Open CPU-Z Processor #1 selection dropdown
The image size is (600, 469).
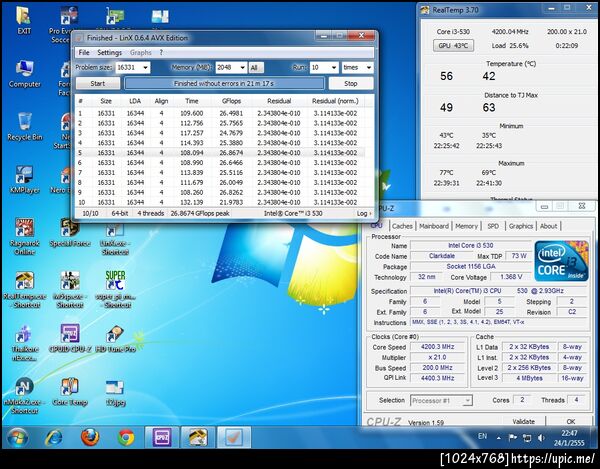coord(441,401)
